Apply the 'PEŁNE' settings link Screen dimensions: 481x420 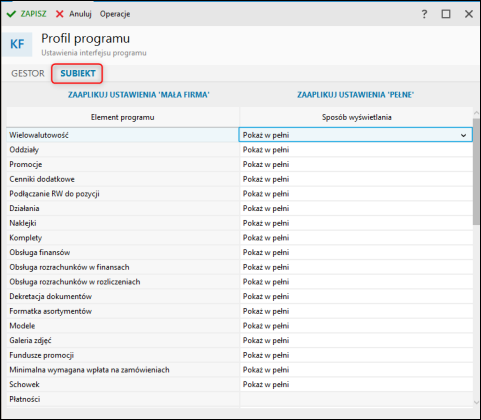[x=356, y=95]
